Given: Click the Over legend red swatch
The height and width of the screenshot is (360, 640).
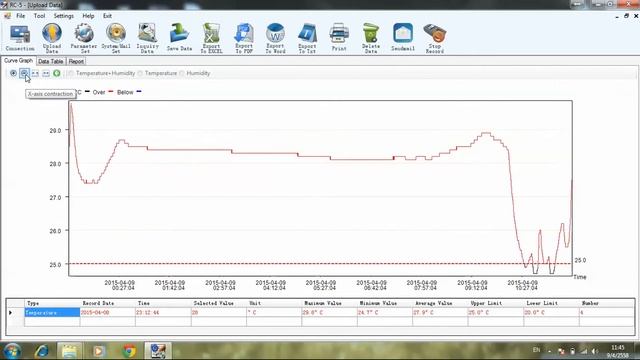Looking at the screenshot, I should click(x=110, y=91).
